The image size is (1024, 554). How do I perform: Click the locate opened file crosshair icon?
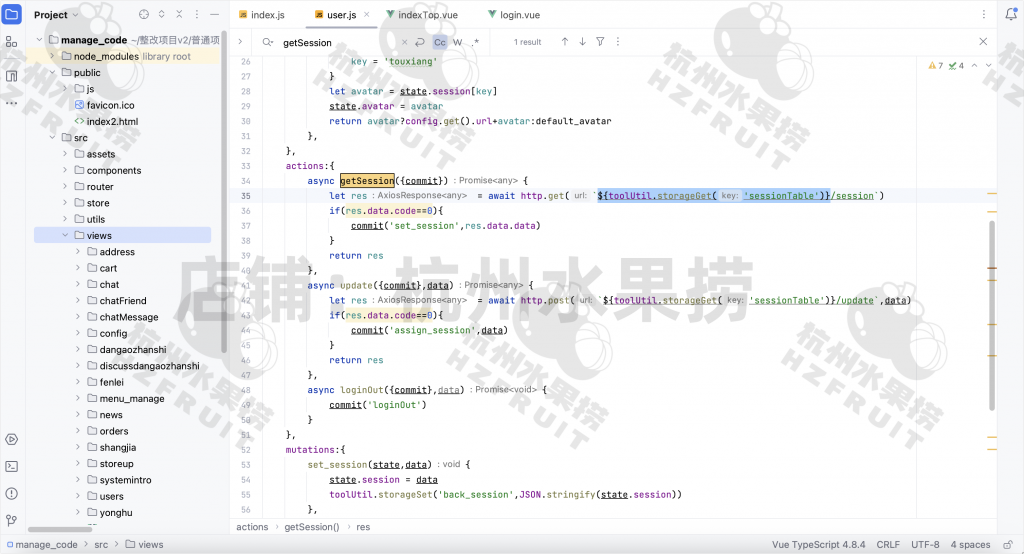pyautogui.click(x=143, y=15)
